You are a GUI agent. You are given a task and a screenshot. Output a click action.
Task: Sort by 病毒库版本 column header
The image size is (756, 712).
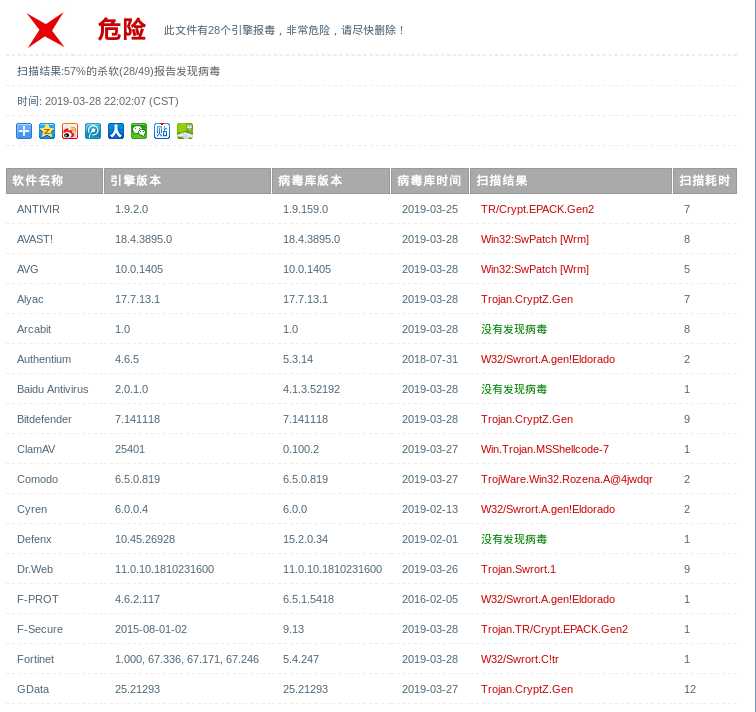pos(331,181)
